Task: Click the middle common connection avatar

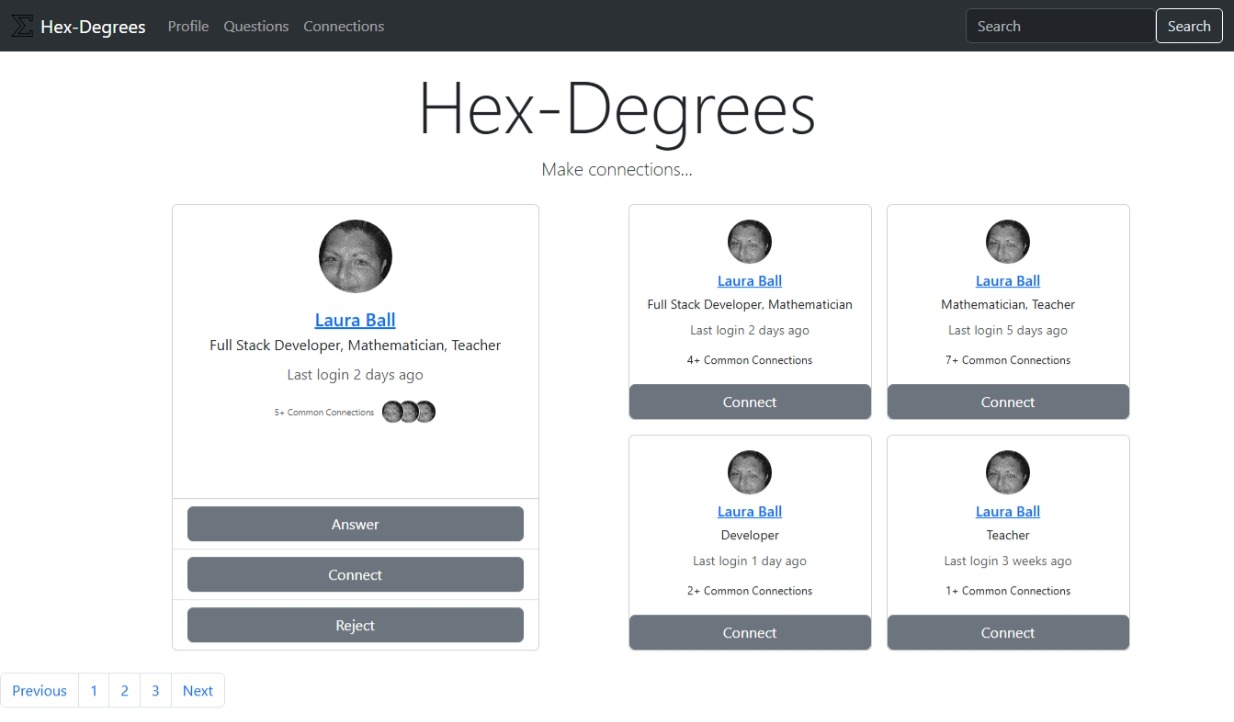Action: 408,411
